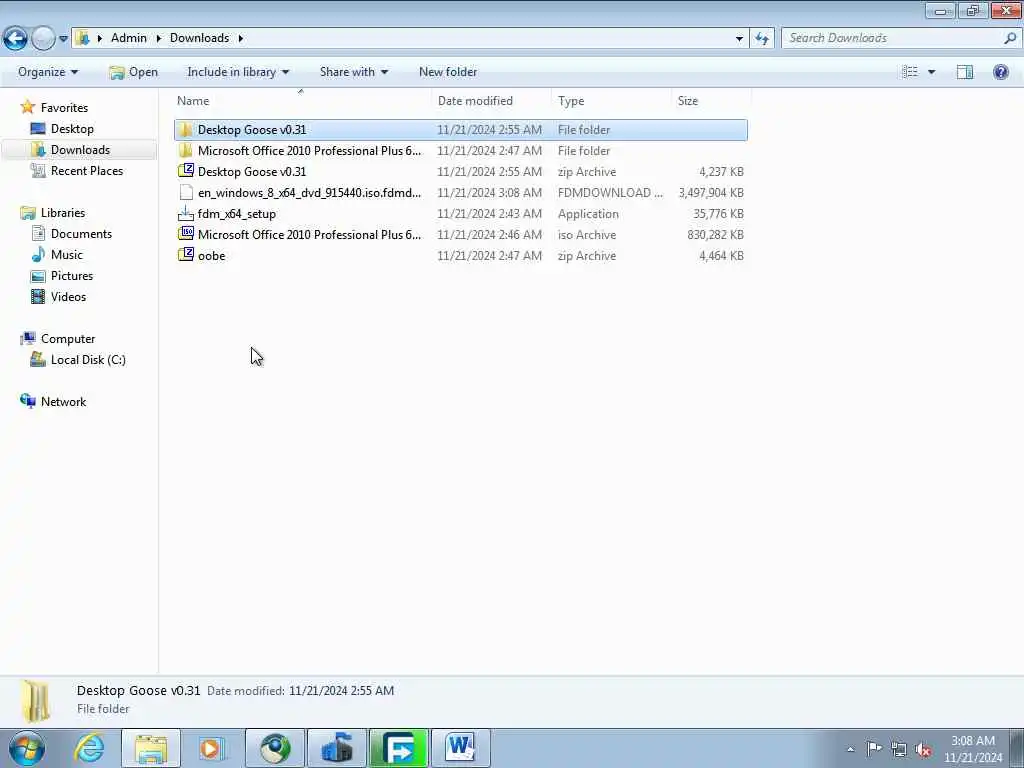
Task: Open the globe browser taskbar icon
Action: pyautogui.click(x=275, y=748)
